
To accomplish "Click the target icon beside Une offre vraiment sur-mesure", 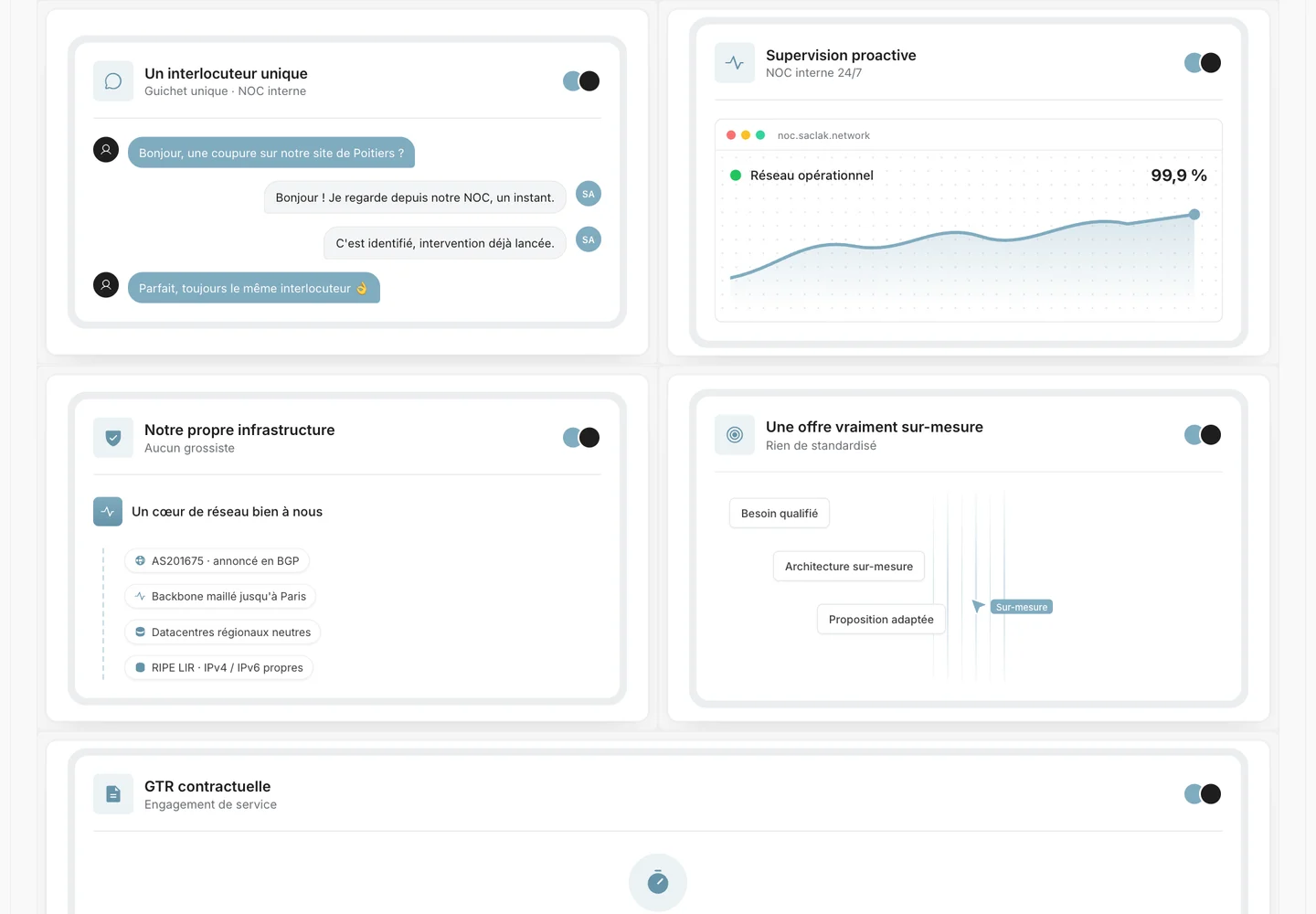I will (735, 435).
